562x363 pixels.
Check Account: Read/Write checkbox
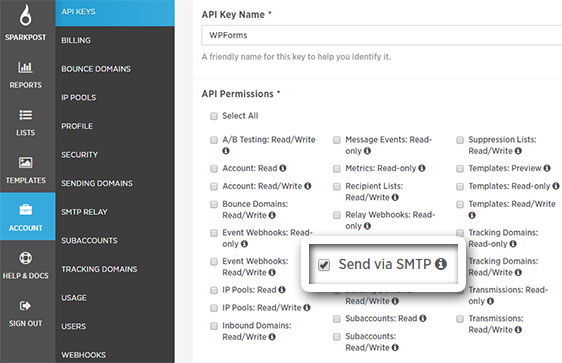click(x=214, y=186)
